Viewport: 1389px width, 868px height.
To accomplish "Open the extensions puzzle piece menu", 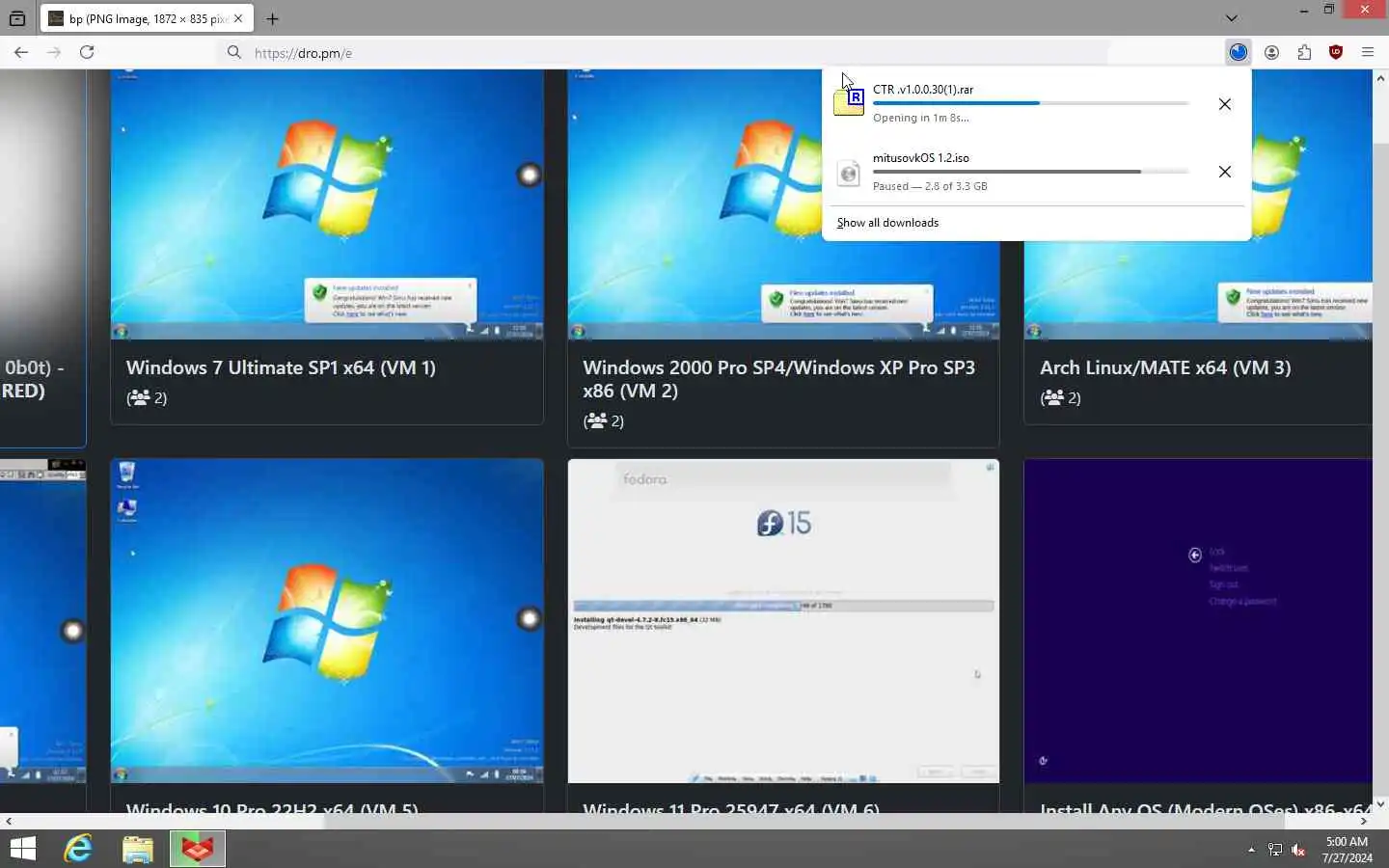I will click(x=1304, y=52).
